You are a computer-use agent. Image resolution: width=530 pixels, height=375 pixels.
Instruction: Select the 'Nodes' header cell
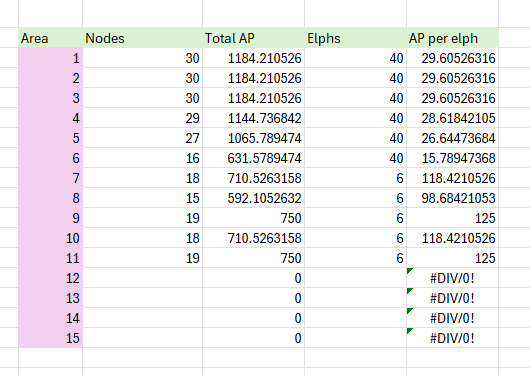point(143,38)
